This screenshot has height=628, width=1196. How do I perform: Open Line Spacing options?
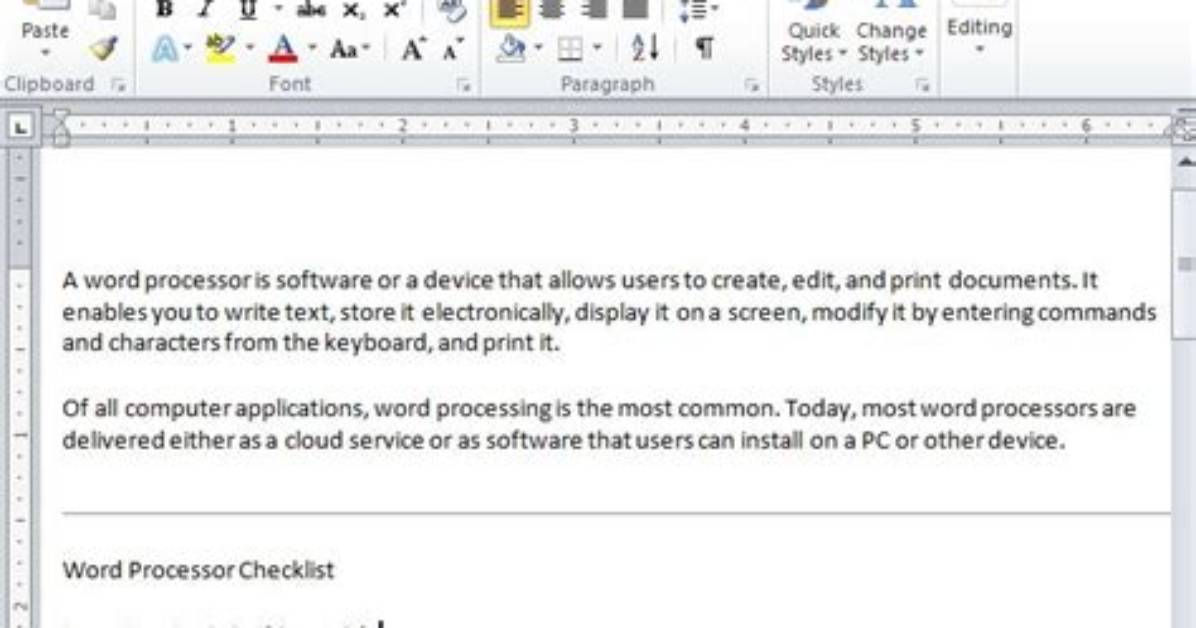[x=699, y=9]
